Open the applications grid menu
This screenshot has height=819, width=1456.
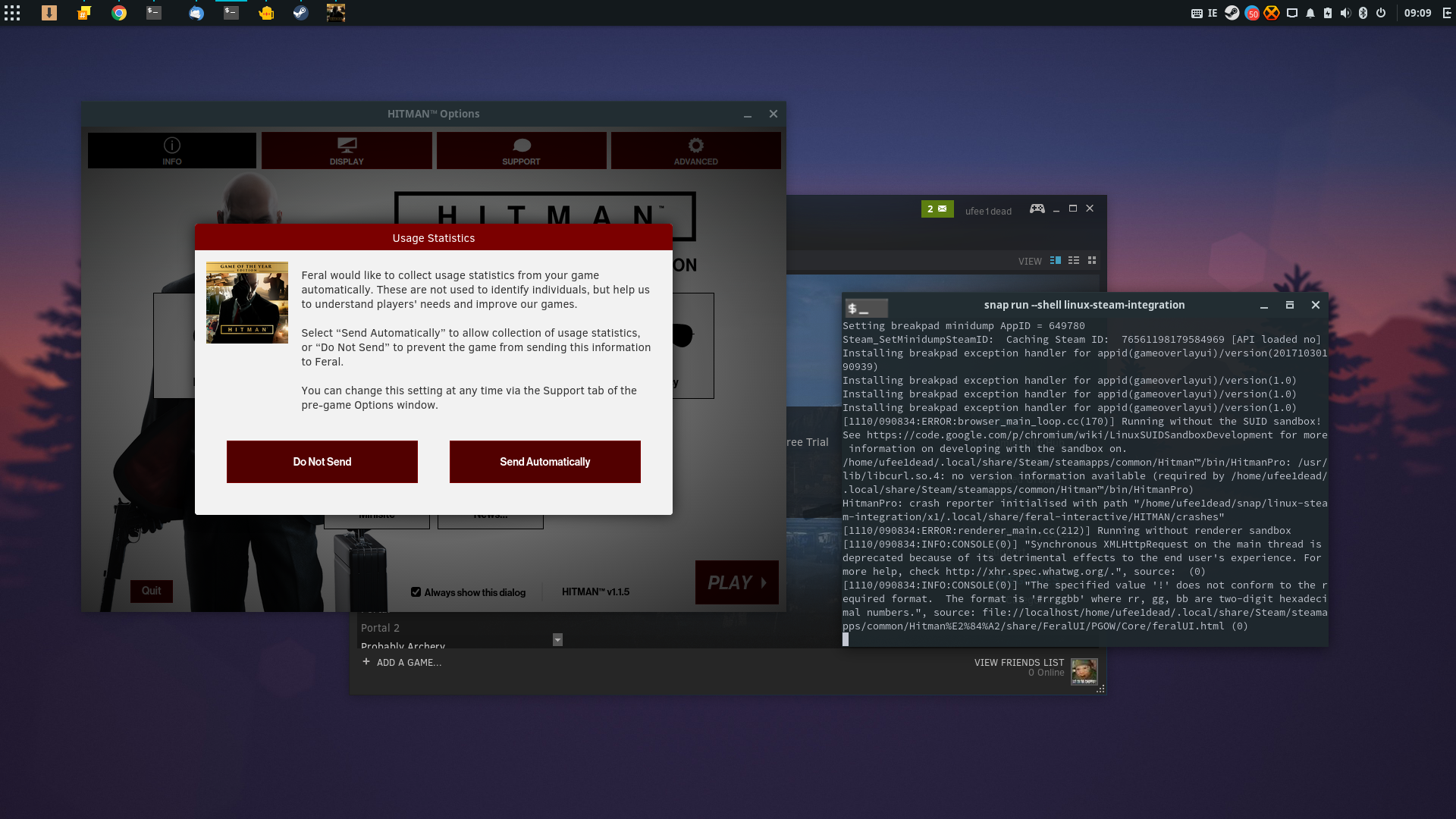click(x=12, y=13)
